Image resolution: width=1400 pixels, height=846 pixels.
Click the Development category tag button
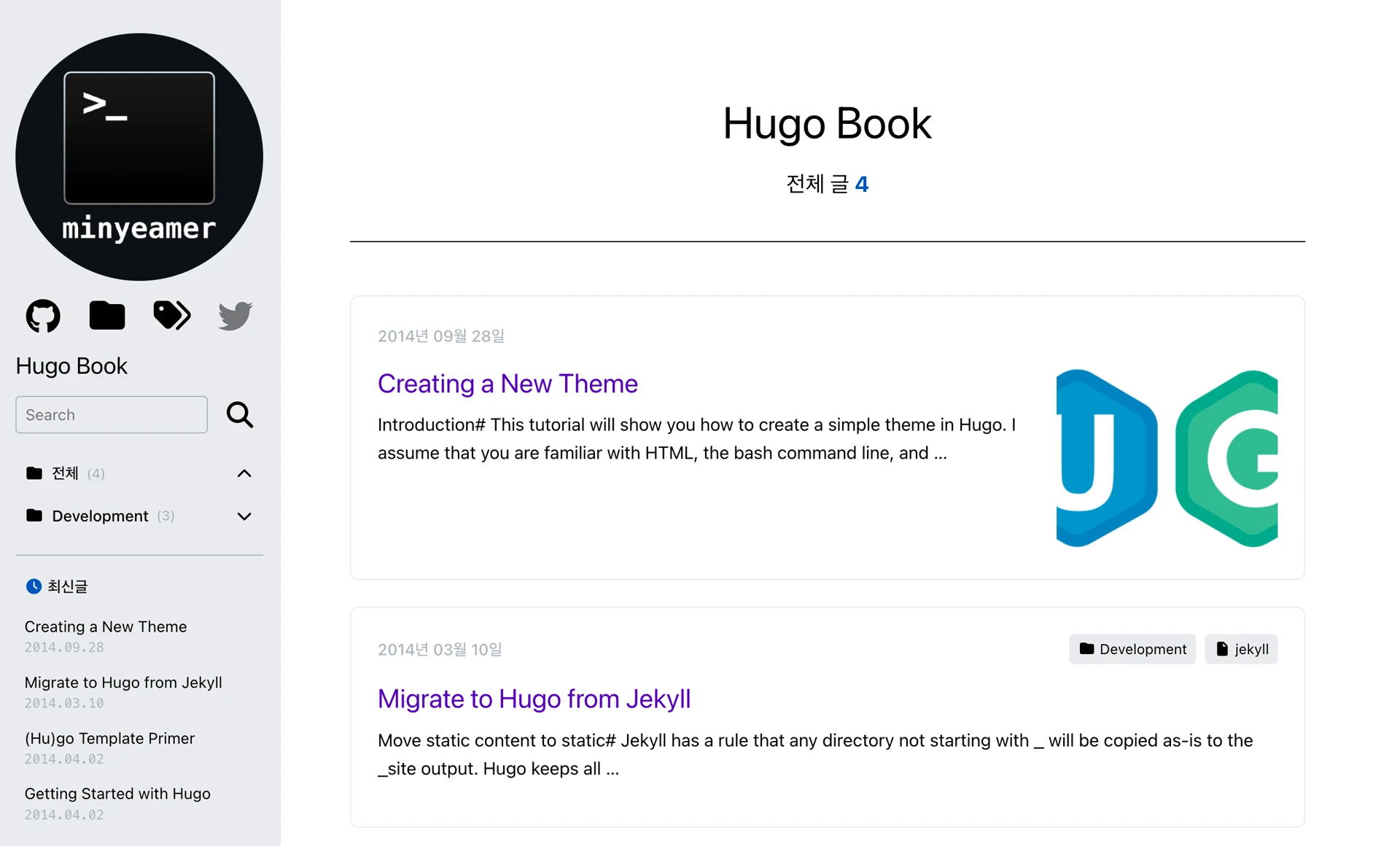pos(1132,649)
